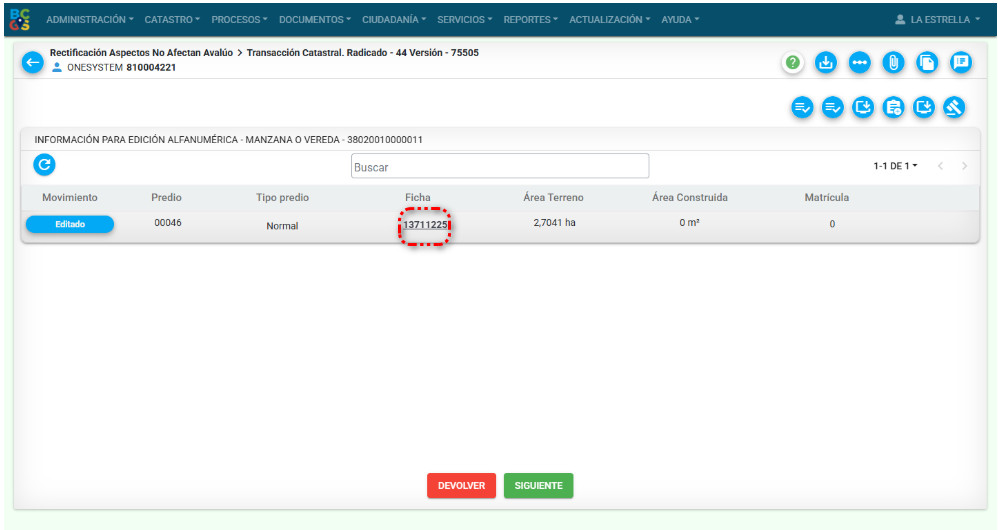This screenshot has height=530, width=998.
Task: Open the green help question mark icon
Action: (793, 62)
